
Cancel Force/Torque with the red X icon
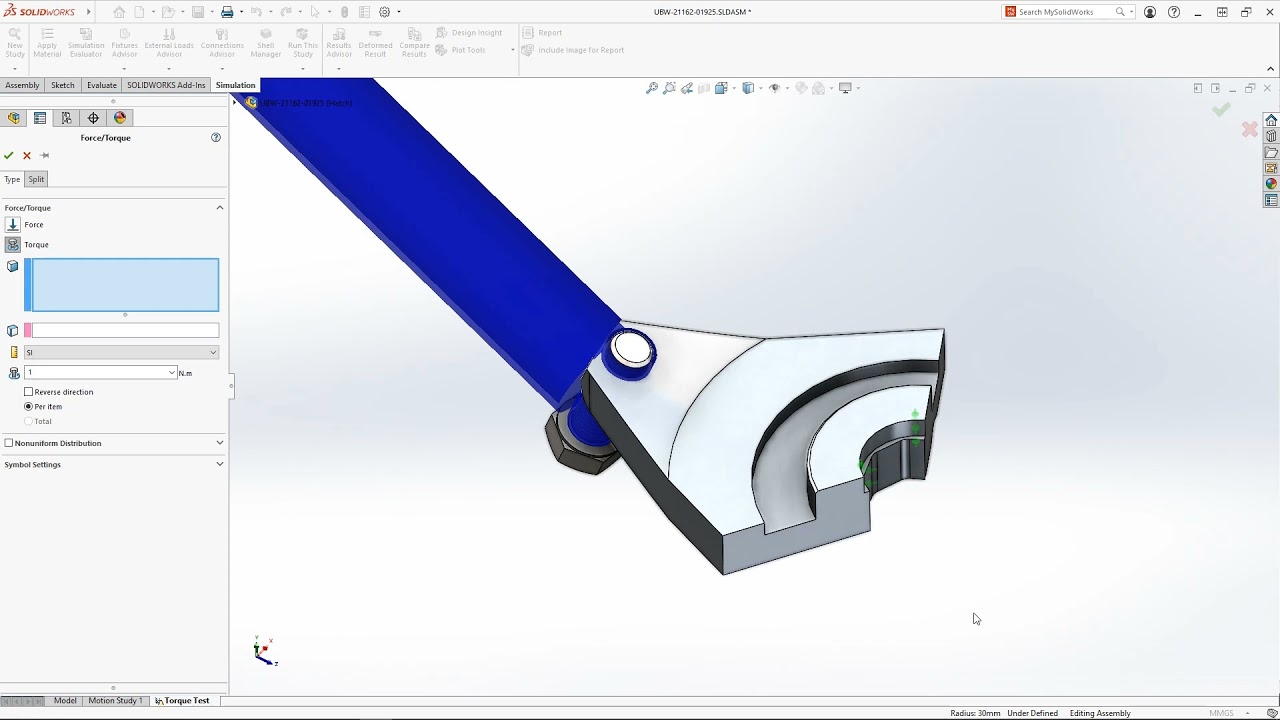coord(27,155)
